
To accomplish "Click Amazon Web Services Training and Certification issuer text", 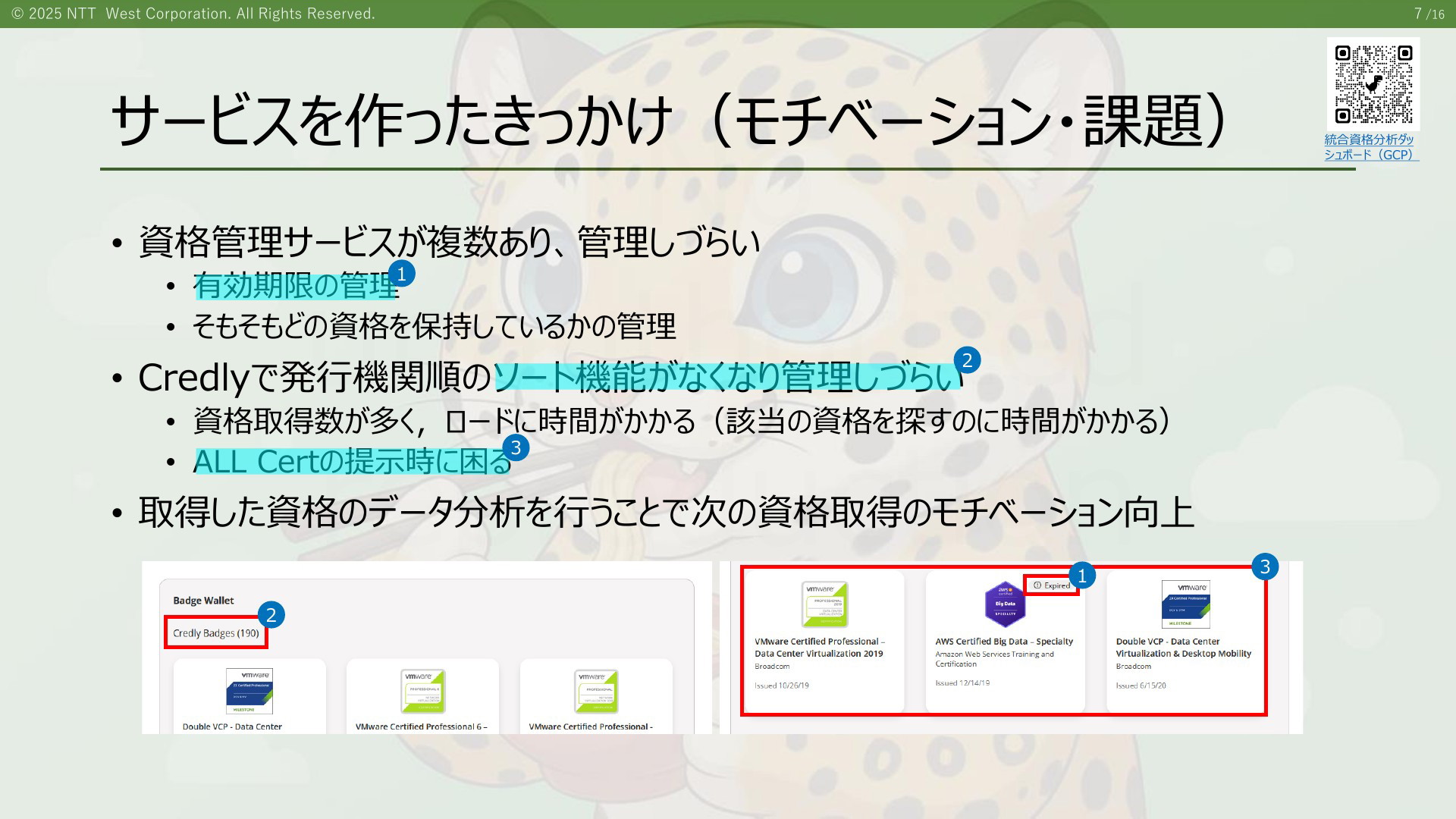I will coord(994,659).
